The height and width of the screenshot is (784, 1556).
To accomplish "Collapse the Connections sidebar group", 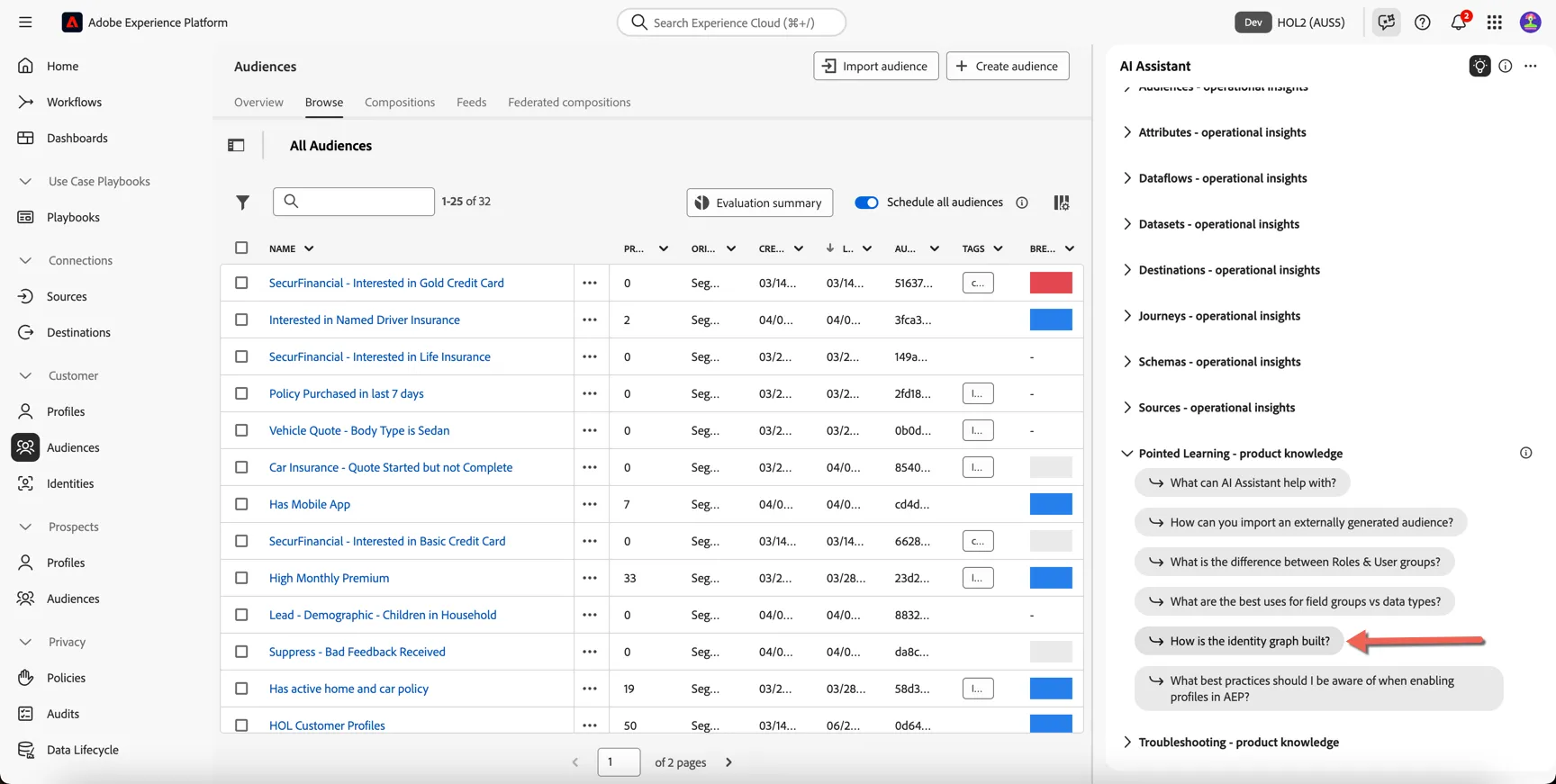I will [x=25, y=260].
